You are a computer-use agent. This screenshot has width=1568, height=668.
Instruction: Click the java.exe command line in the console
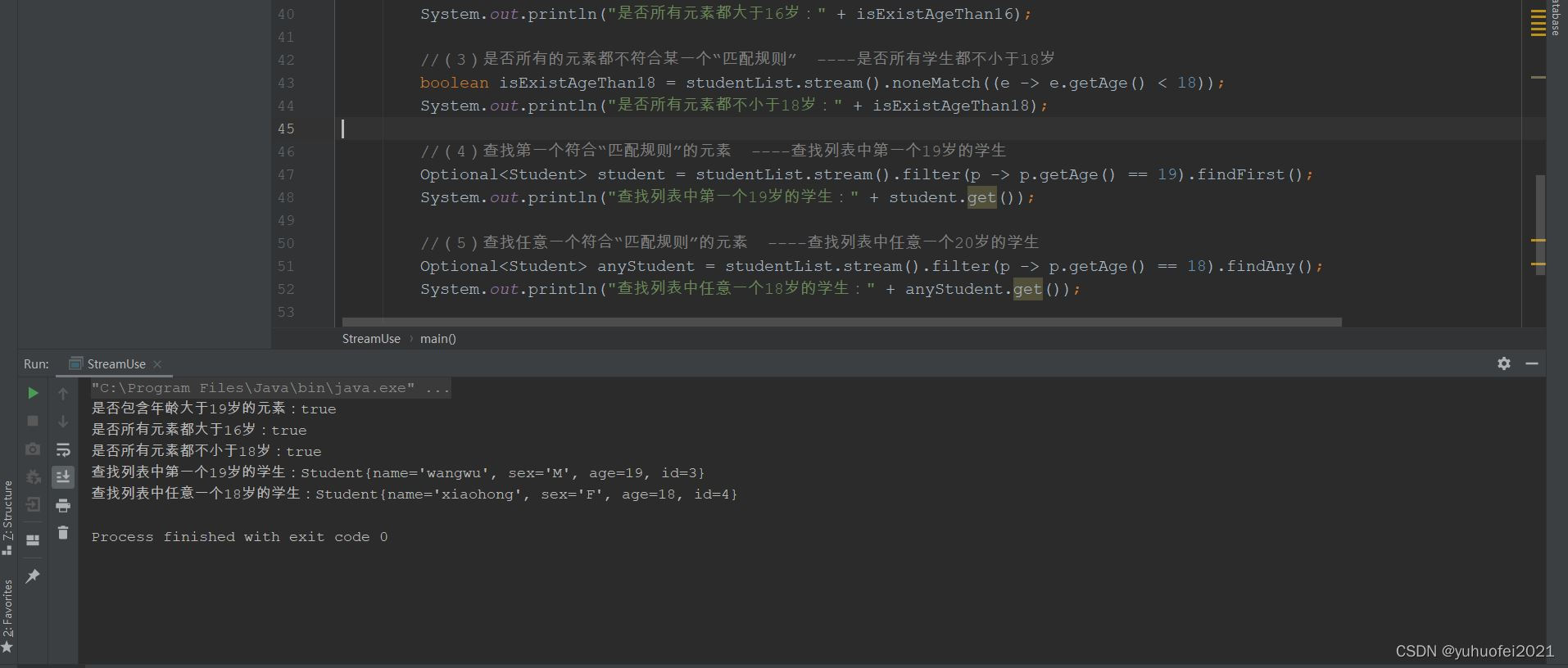coord(270,388)
